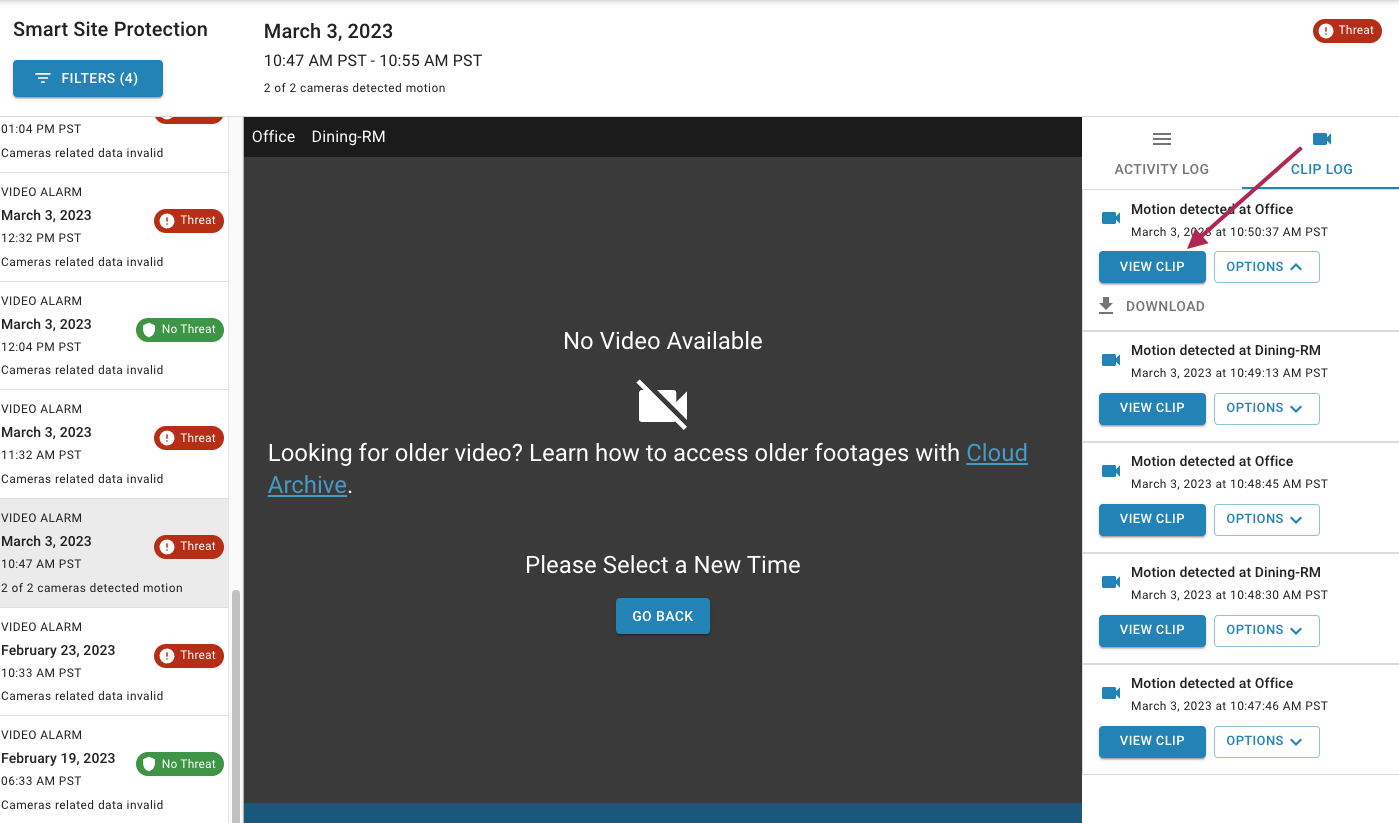
Task: Open the Filters (4) button
Action: (x=88, y=78)
